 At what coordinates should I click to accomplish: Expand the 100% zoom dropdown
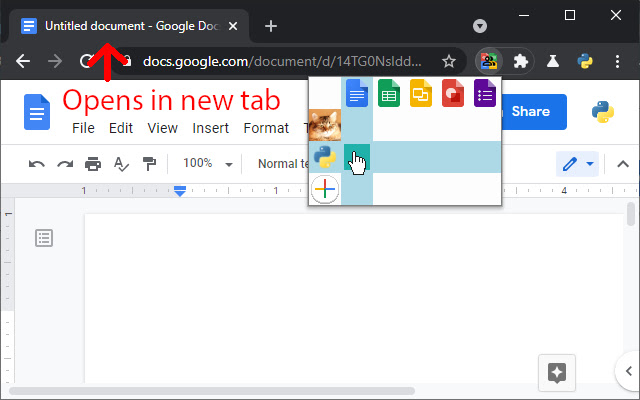(x=207, y=164)
